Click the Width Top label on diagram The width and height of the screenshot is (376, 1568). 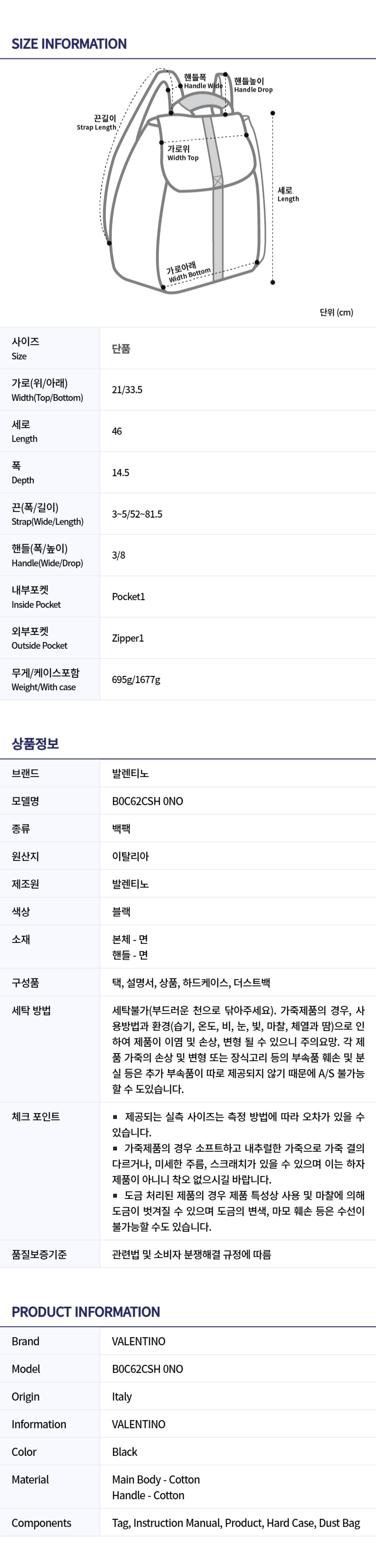[183, 153]
